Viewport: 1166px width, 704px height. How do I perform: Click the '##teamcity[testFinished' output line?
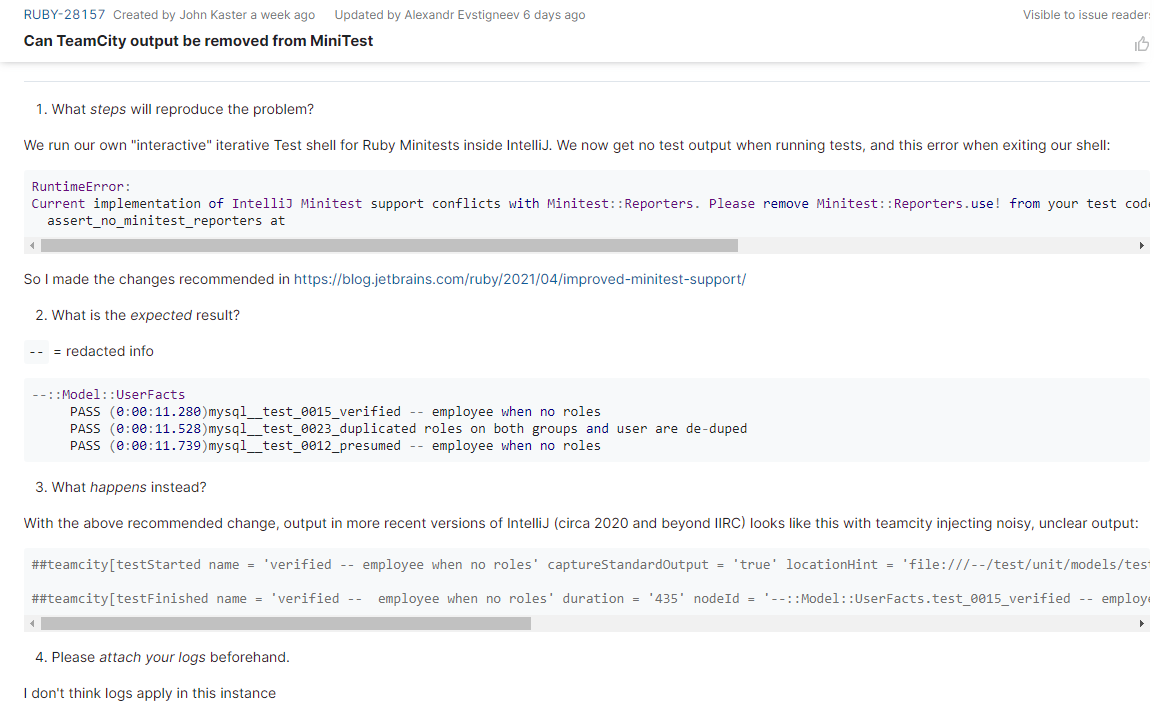point(590,599)
